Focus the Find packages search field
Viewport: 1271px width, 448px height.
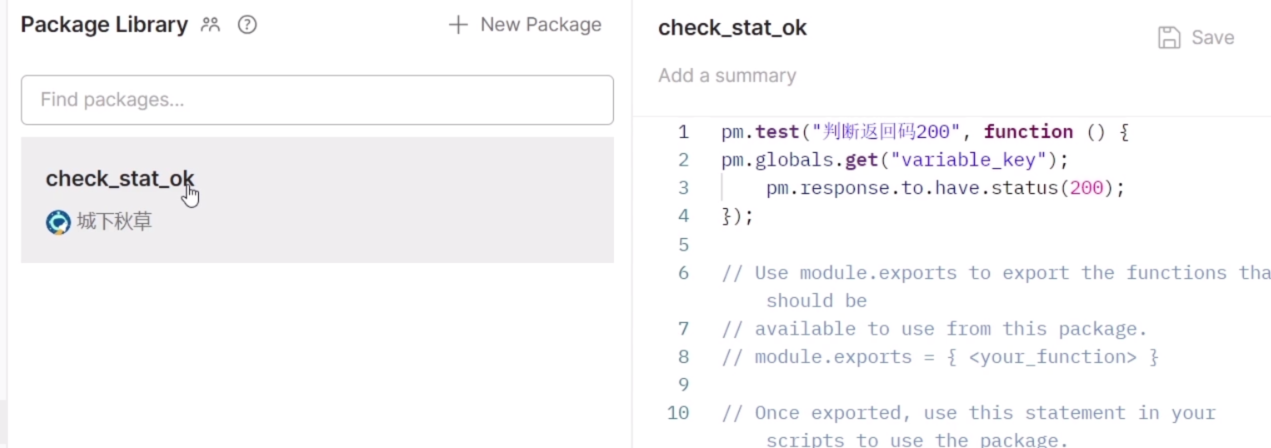[x=317, y=100]
